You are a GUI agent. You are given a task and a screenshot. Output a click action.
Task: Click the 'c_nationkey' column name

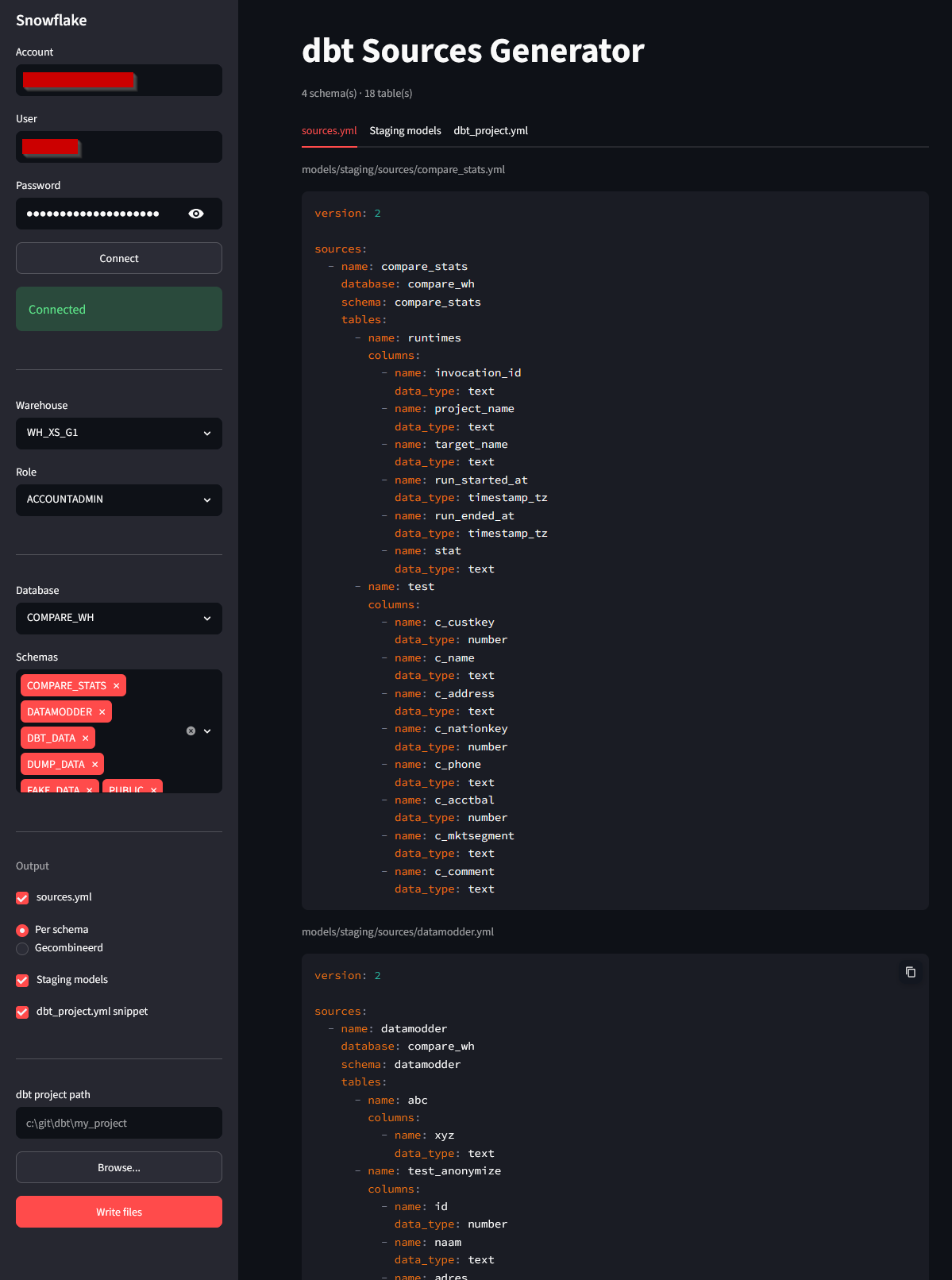471,729
